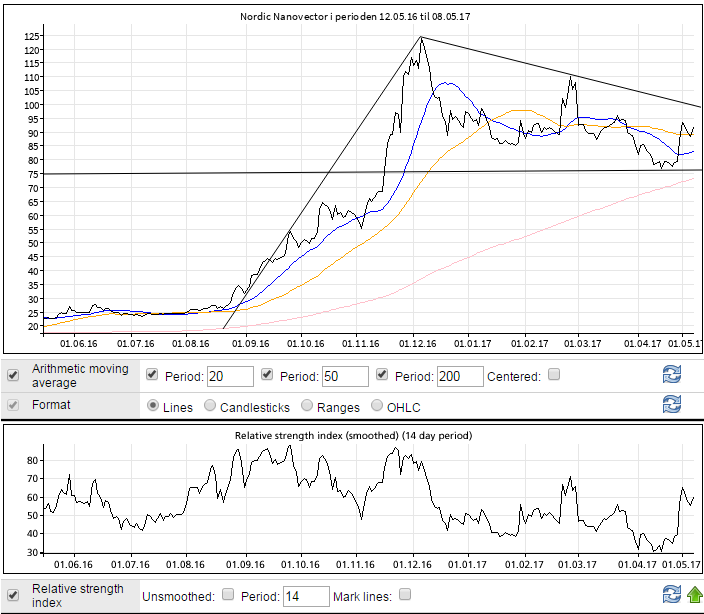This screenshot has width=704, height=614.
Task: Click the RSI Period field containing 14
Action: pyautogui.click(x=306, y=596)
